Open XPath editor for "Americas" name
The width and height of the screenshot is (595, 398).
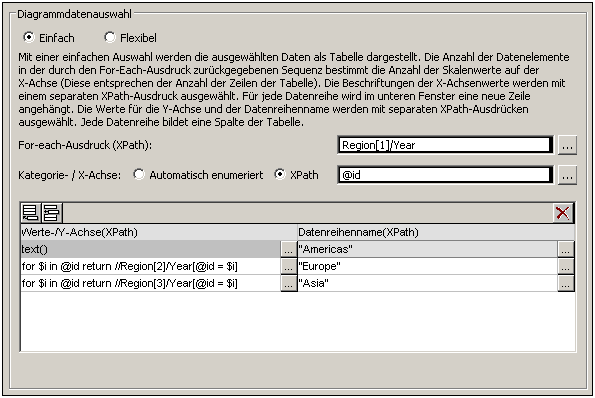click(565, 249)
